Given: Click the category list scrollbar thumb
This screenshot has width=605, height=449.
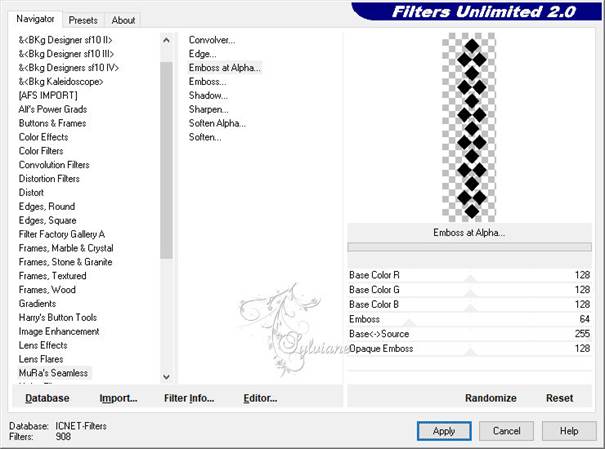Looking at the screenshot, I should 166,160.
